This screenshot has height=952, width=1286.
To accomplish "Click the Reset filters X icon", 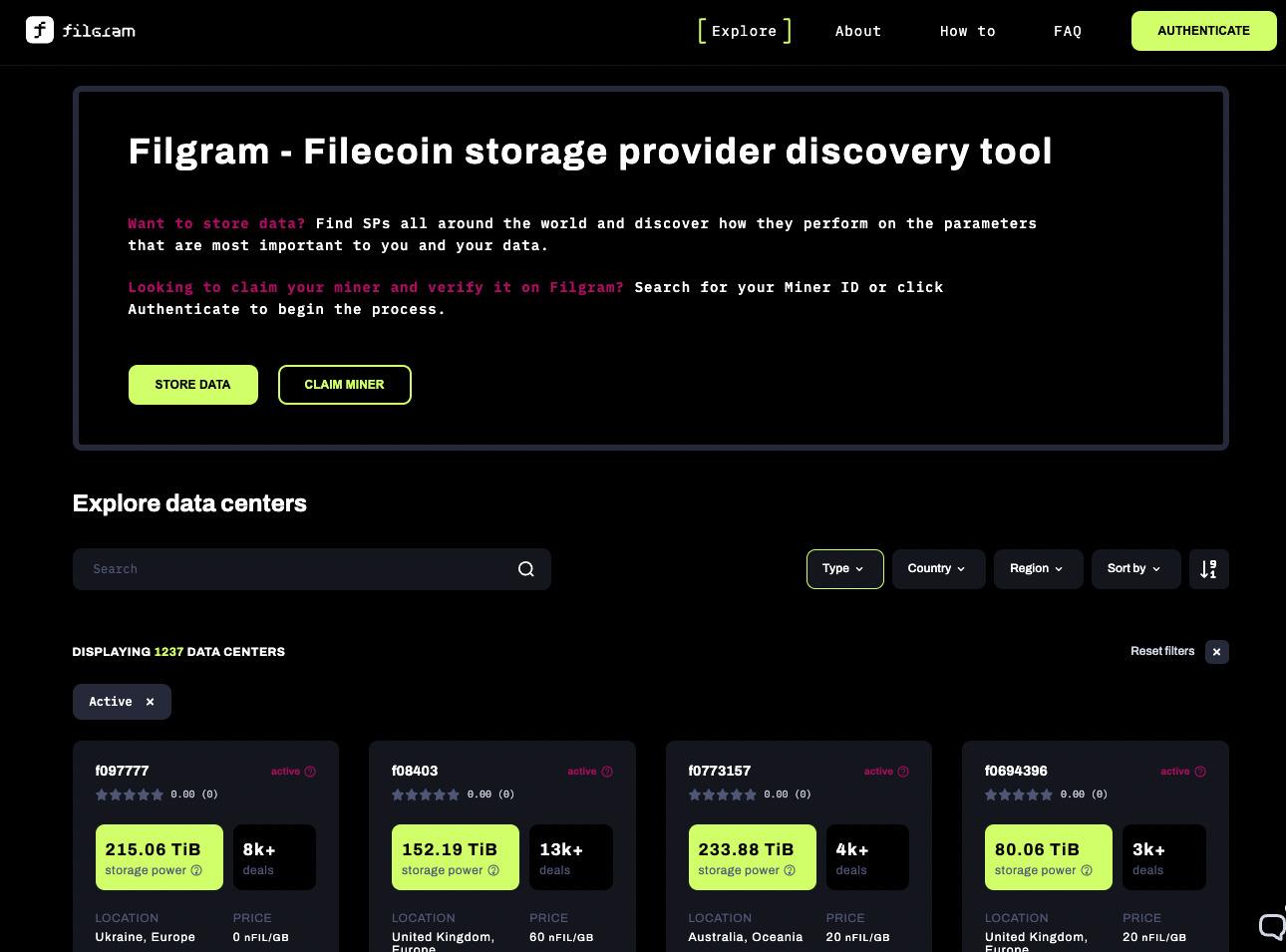I will (x=1216, y=652).
